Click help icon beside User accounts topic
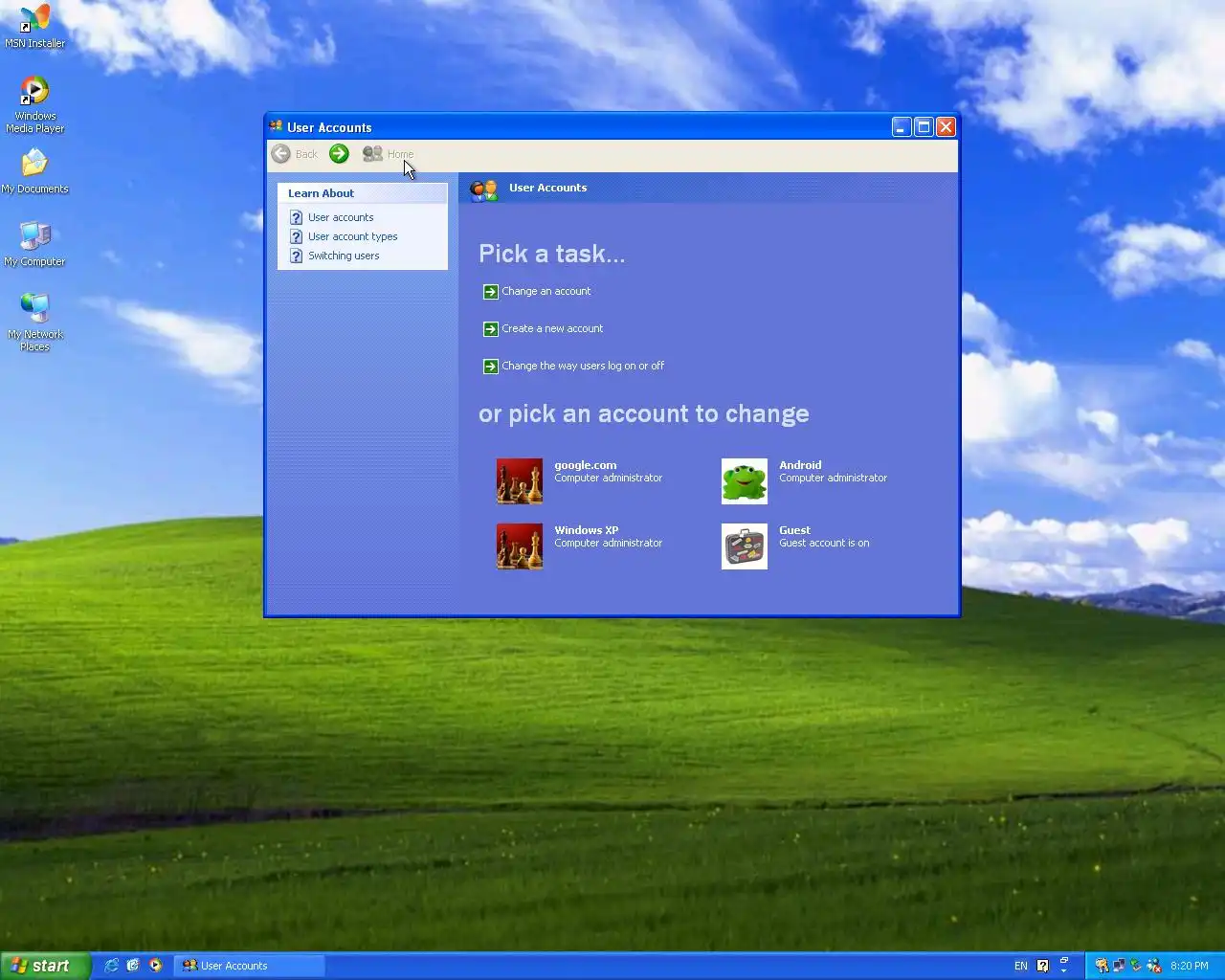Screen dimensions: 1225x980 click(297, 217)
